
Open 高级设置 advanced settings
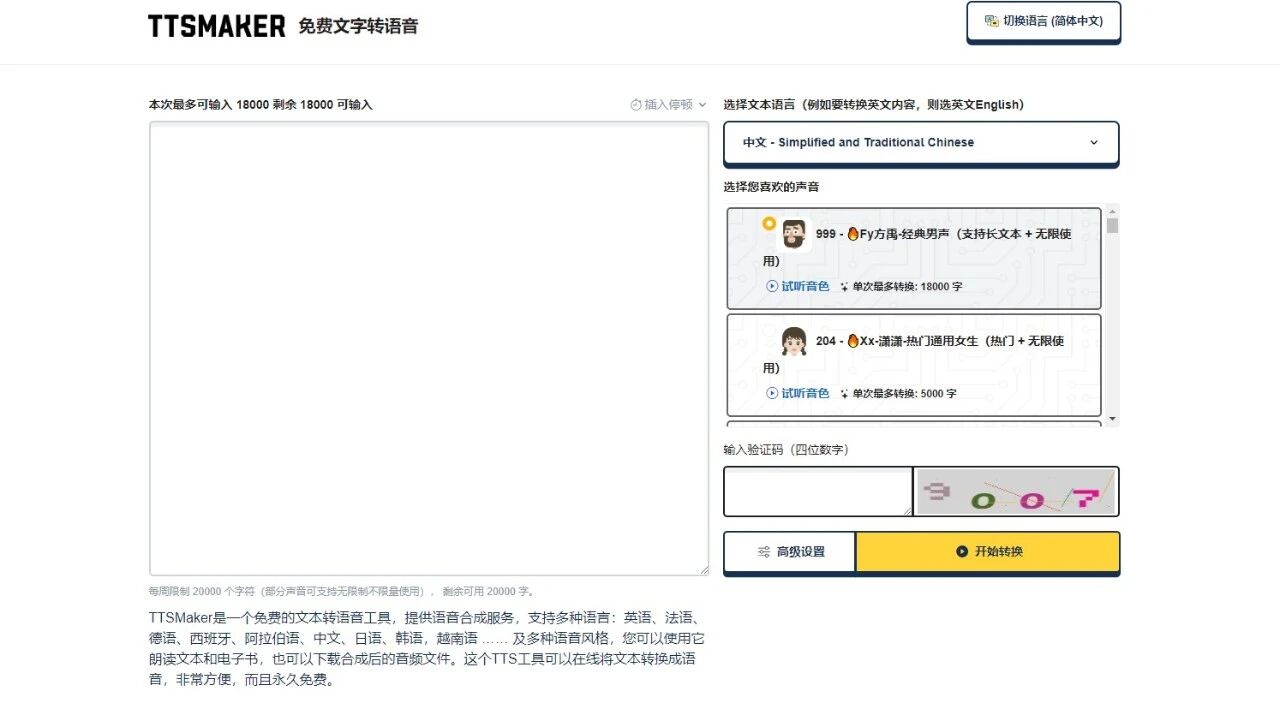pos(788,551)
